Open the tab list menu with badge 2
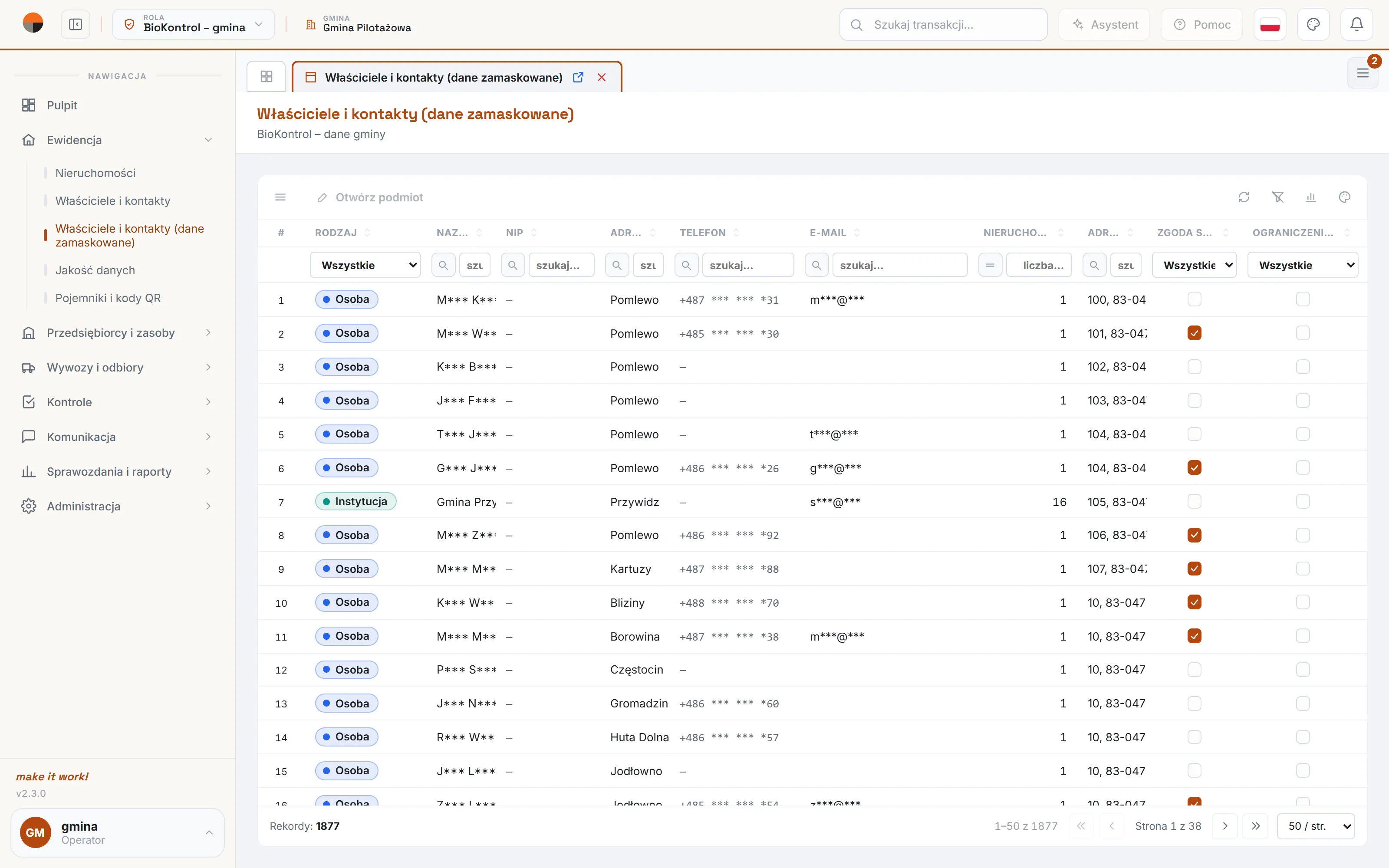 click(x=1363, y=73)
